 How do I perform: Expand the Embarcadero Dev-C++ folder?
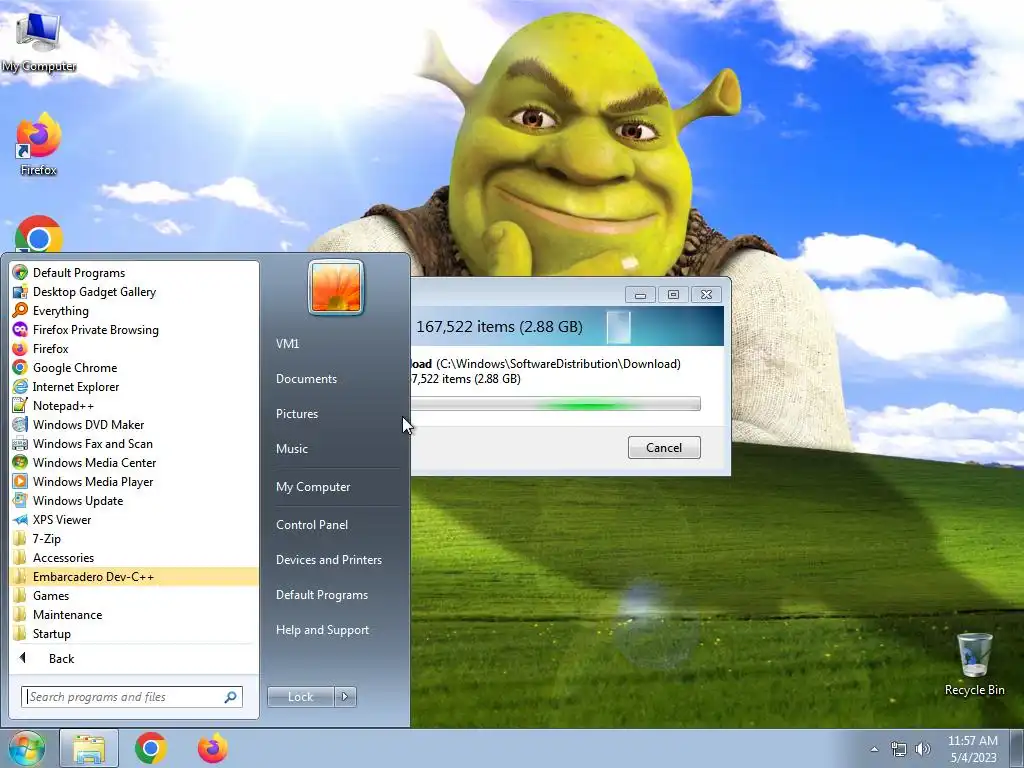coord(134,576)
